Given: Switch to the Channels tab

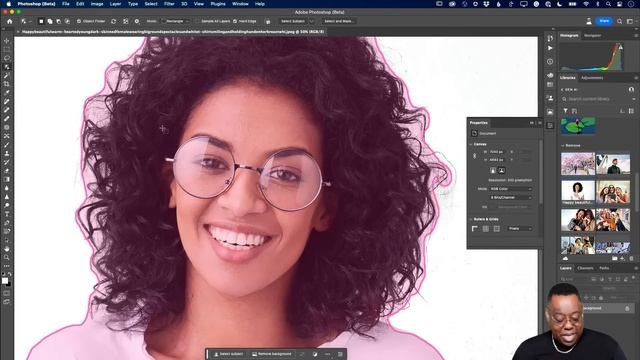Looking at the screenshot, I should tap(585, 268).
